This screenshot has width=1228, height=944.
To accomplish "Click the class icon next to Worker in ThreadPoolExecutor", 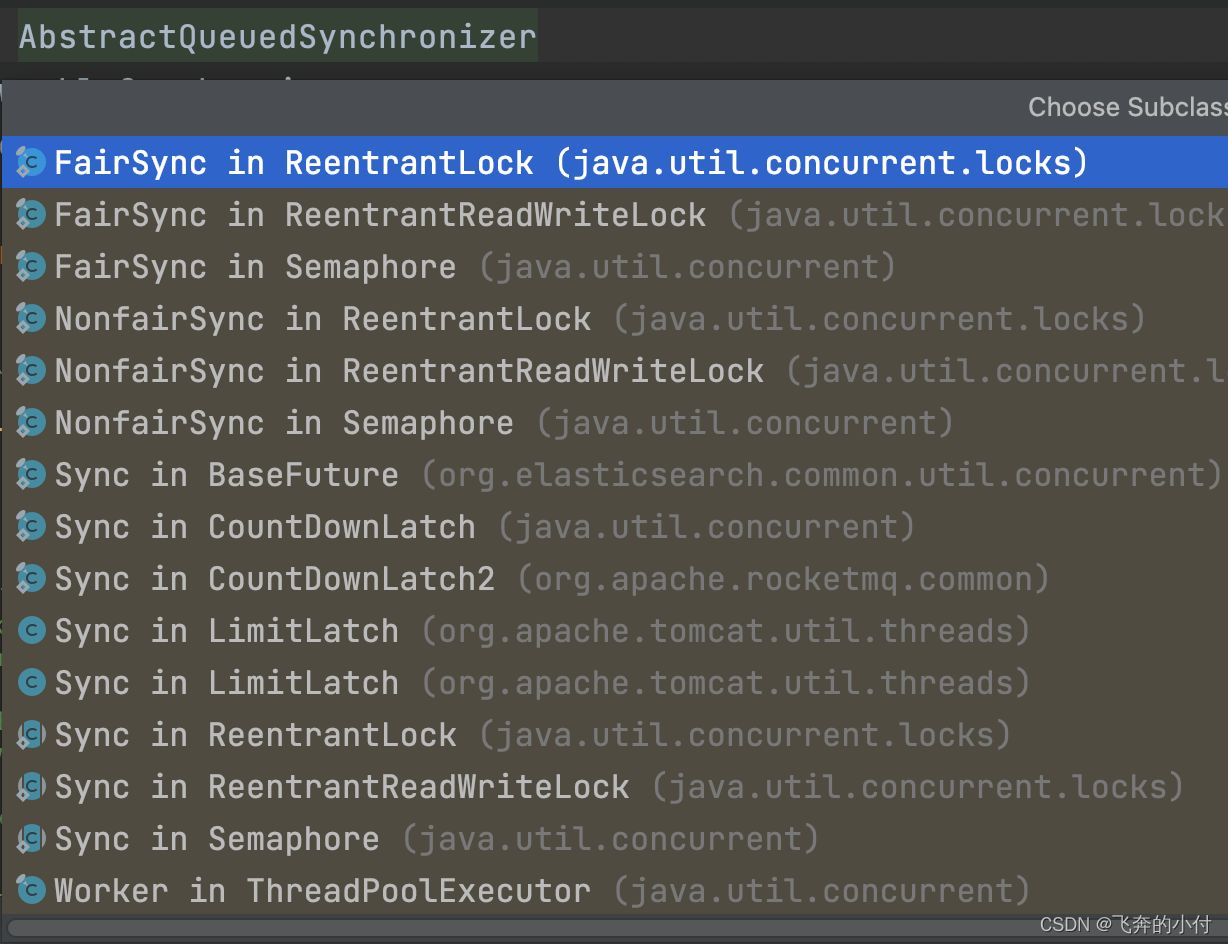I will tap(29, 890).
